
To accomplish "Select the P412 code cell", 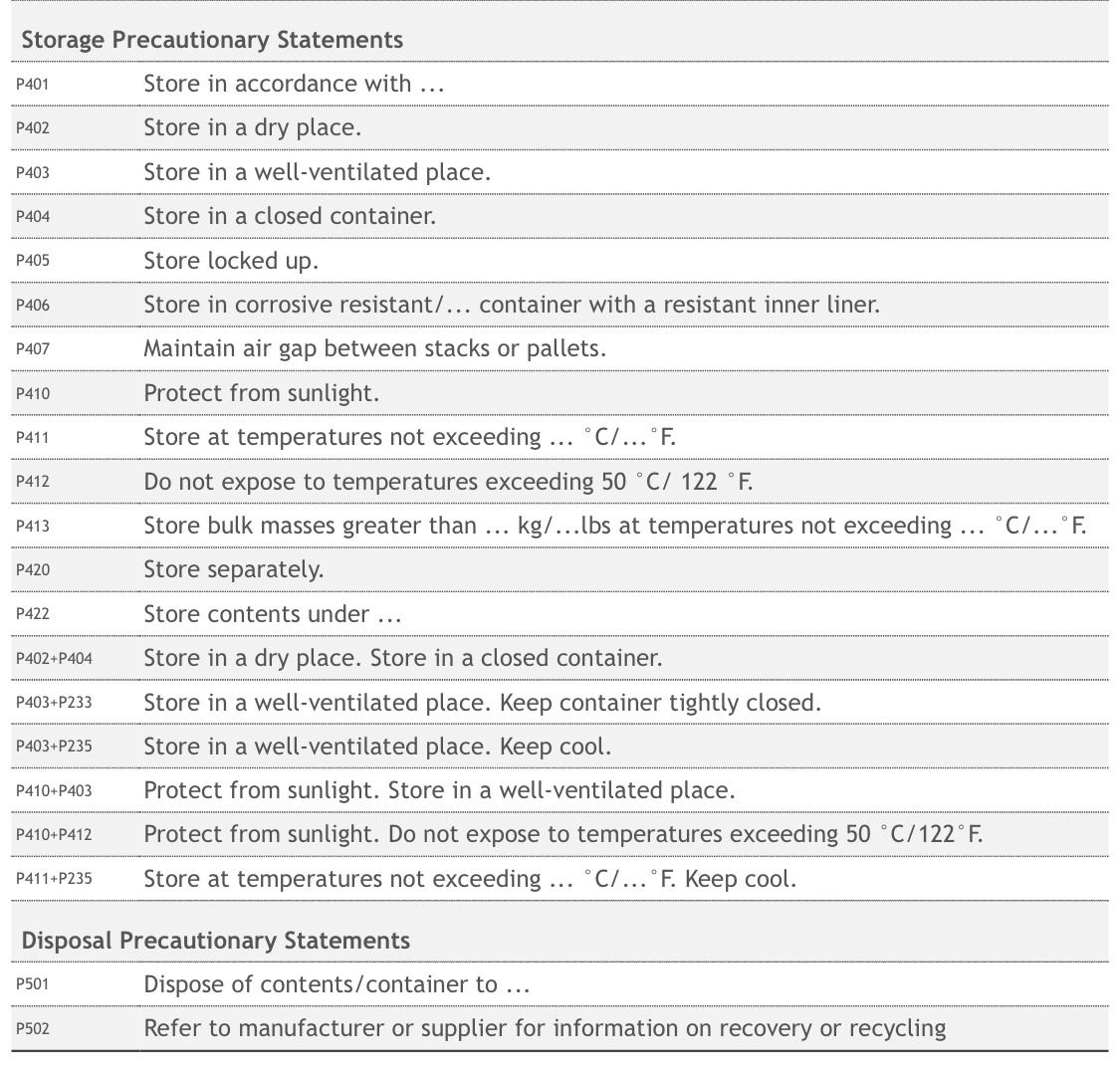I will (32, 482).
